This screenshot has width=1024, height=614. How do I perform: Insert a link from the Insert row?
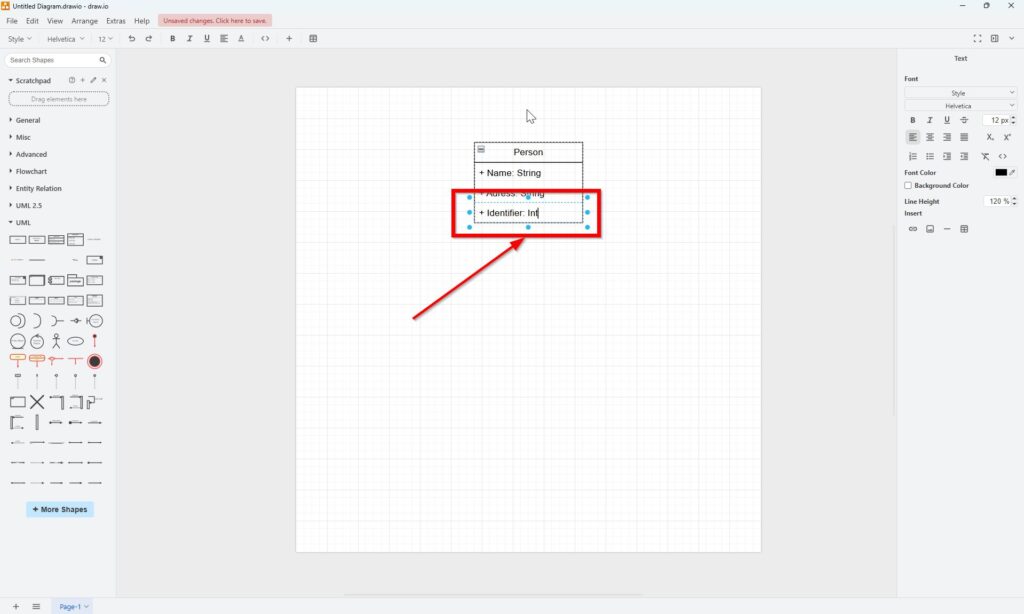[x=912, y=229]
